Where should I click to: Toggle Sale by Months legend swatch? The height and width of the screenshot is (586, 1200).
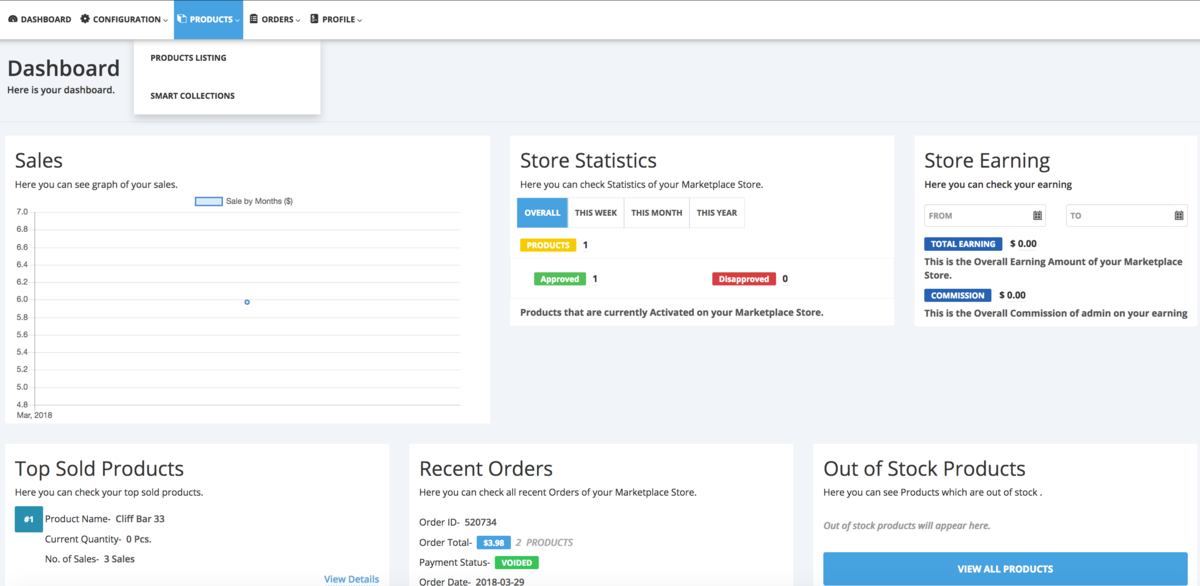[x=208, y=202]
